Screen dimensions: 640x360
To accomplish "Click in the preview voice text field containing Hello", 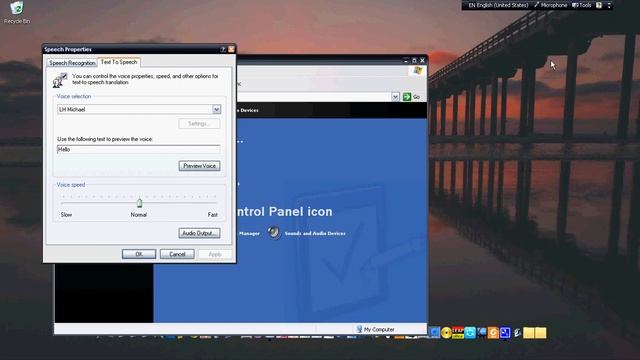I will click(x=139, y=149).
